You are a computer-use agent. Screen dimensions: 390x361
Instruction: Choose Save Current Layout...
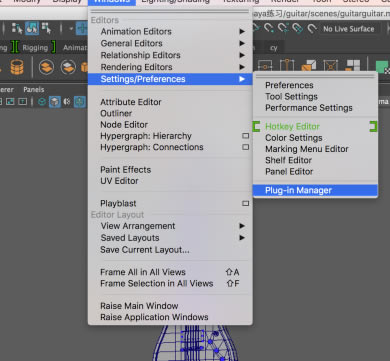(170, 250)
